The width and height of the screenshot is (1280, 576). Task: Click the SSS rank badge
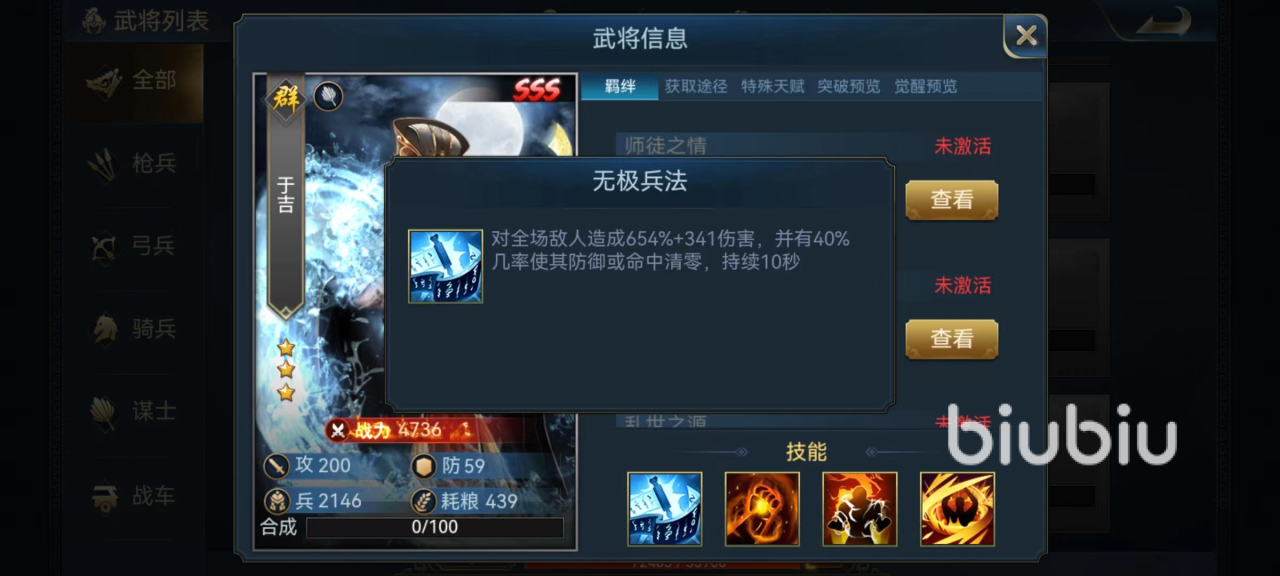(x=537, y=91)
